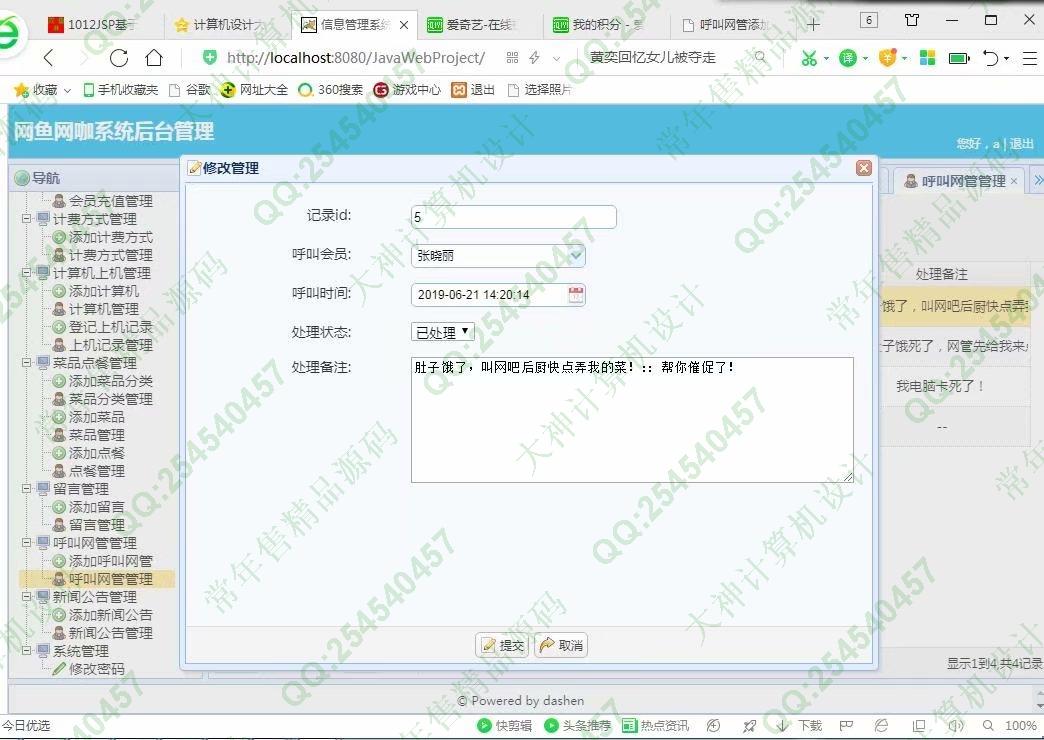Click the browser back arrow
This screenshot has height=740, width=1044.
click(x=49, y=58)
